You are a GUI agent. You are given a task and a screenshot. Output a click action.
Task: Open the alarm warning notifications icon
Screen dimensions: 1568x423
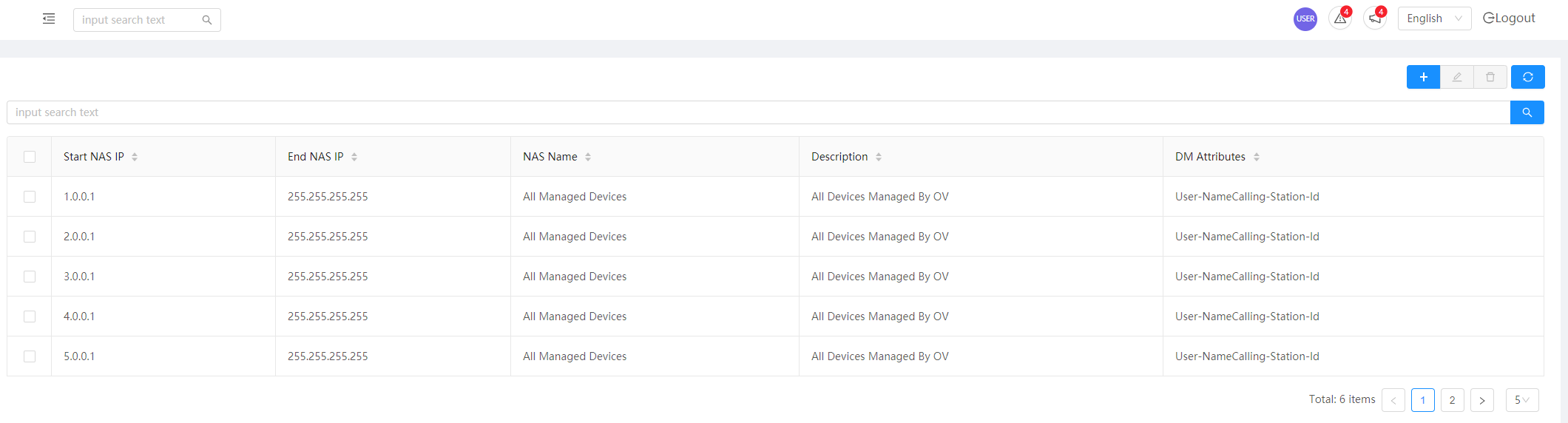click(1340, 18)
